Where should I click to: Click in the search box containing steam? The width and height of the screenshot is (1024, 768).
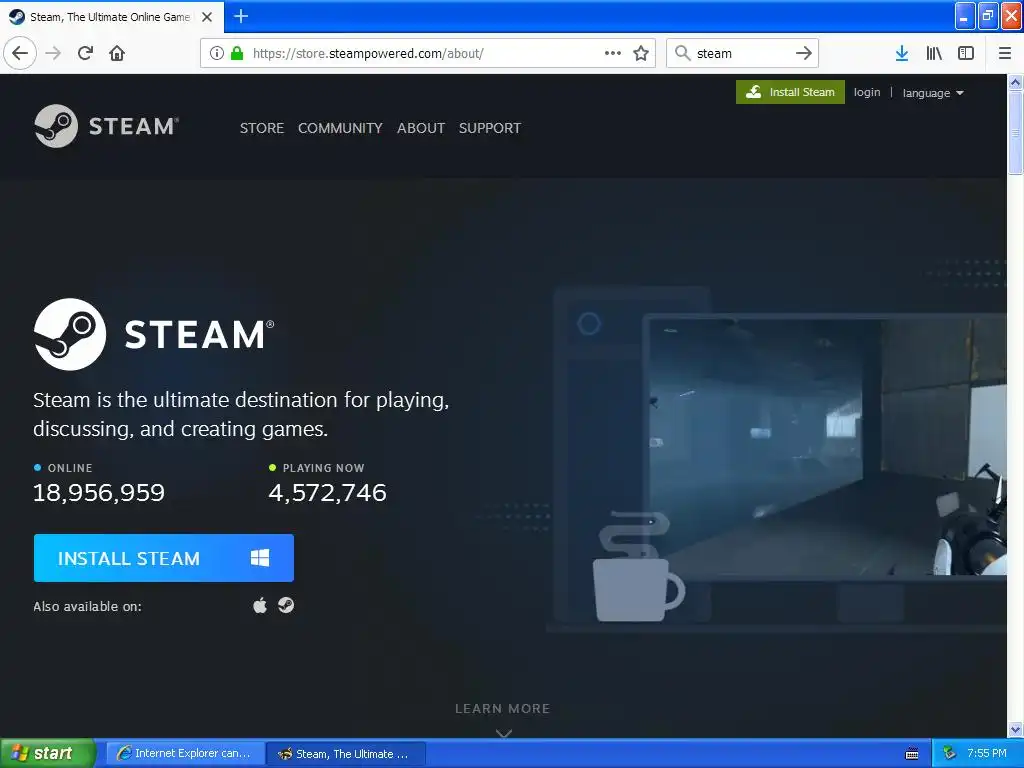click(742, 53)
